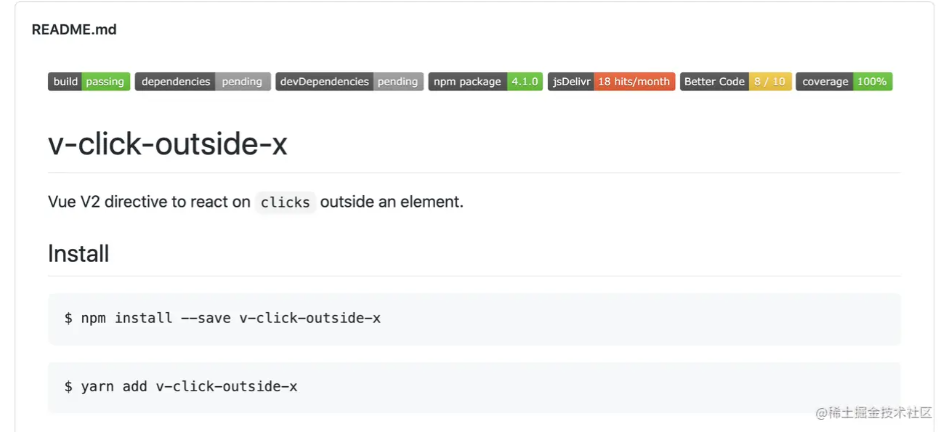Click the README.md file title
This screenshot has width=941, height=432.
[x=74, y=29]
